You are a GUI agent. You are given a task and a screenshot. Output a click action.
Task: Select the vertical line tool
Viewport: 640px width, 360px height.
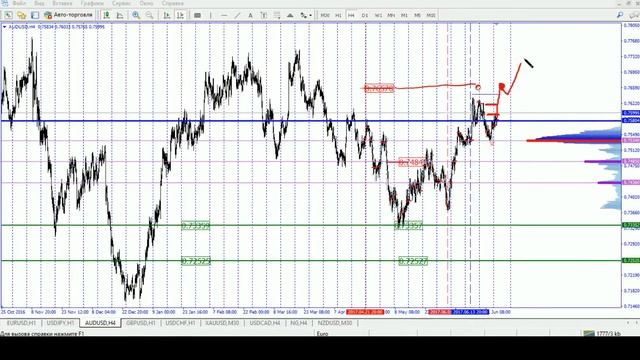(x=211, y=15)
